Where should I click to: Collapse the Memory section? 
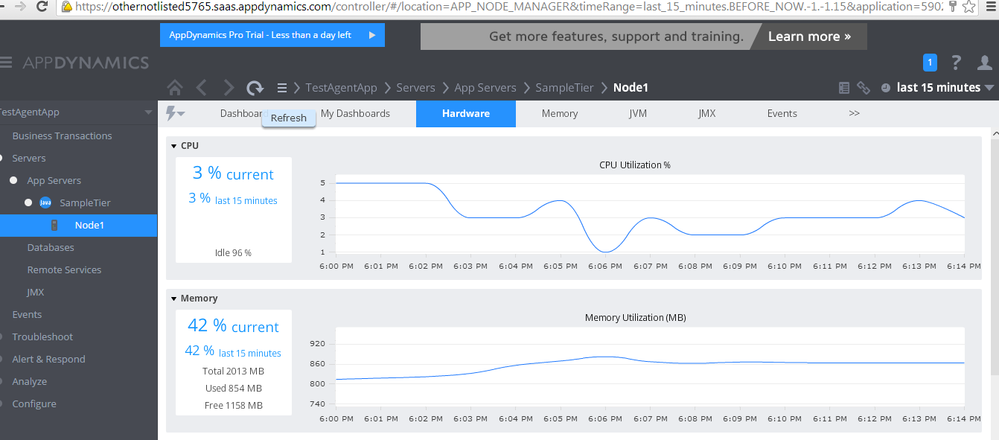click(174, 299)
